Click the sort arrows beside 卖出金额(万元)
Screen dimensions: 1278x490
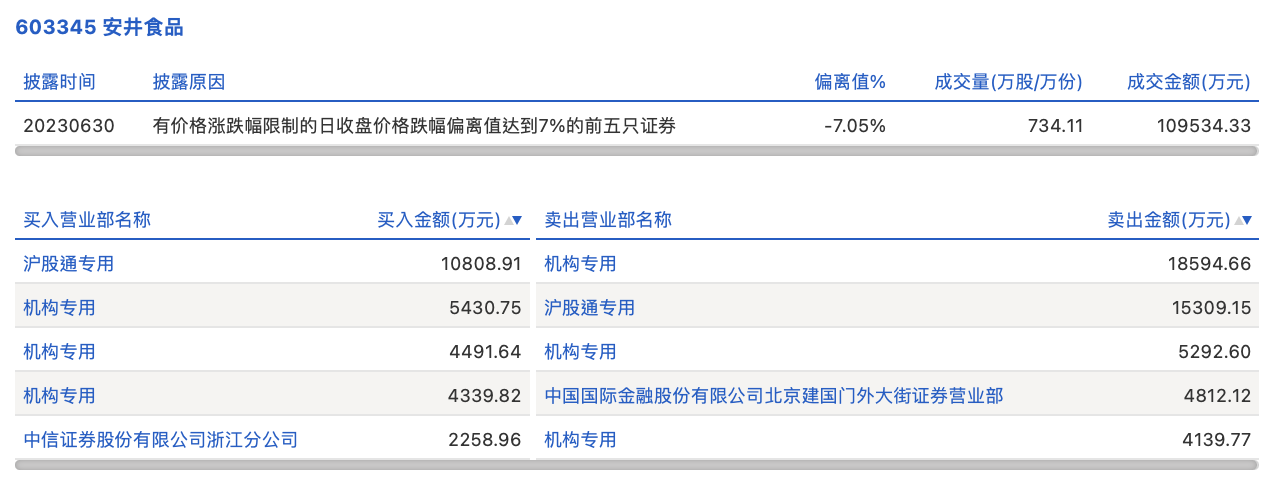1243,220
